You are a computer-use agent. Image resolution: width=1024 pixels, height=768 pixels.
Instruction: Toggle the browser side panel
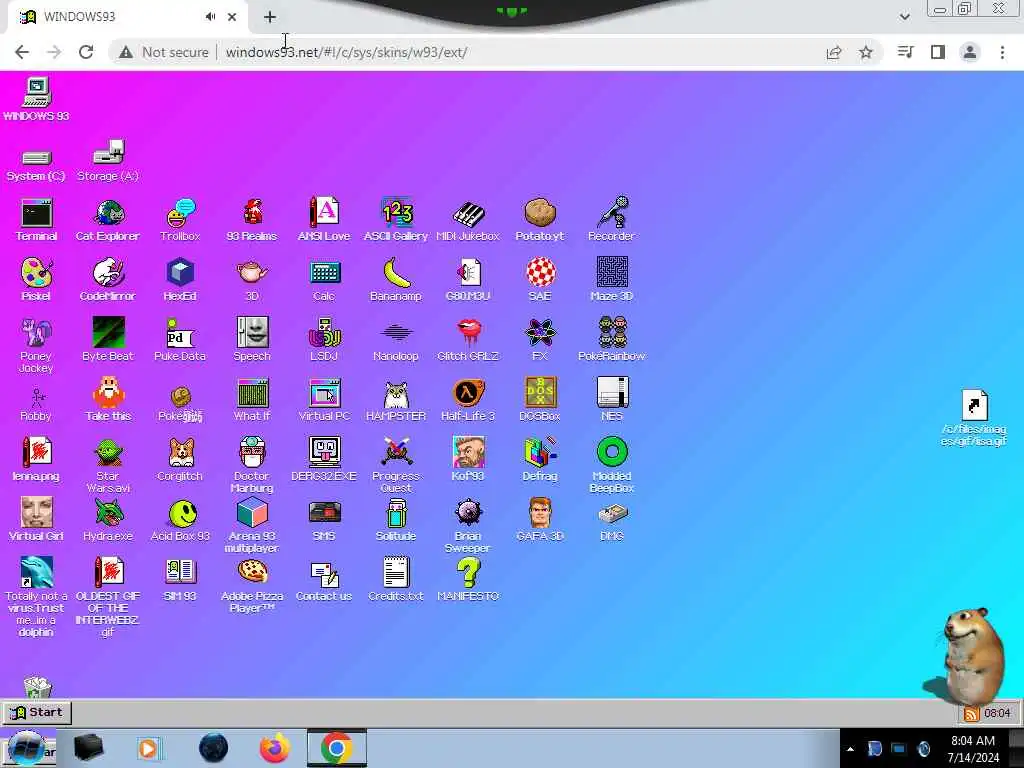(x=938, y=52)
